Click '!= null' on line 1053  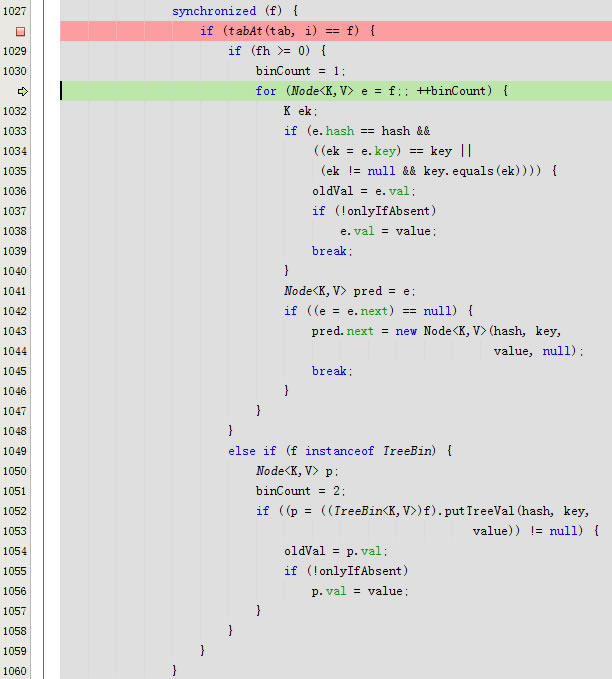556,531
